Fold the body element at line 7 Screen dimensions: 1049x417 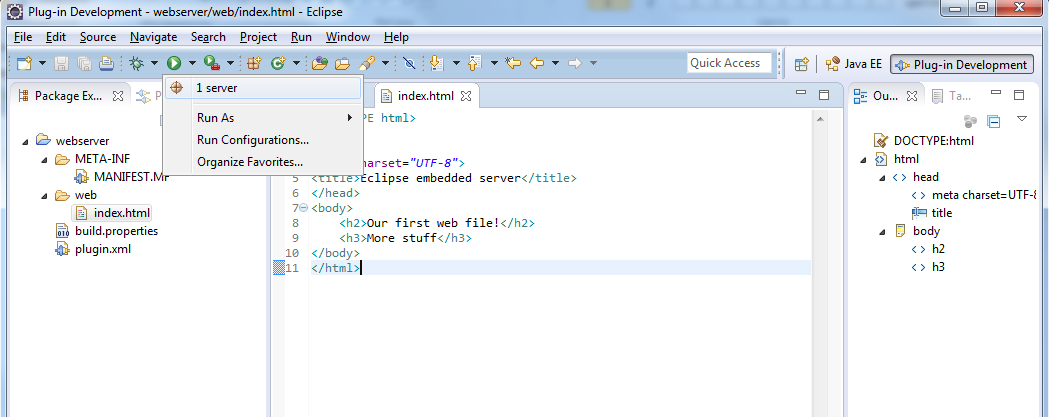tap(304, 207)
